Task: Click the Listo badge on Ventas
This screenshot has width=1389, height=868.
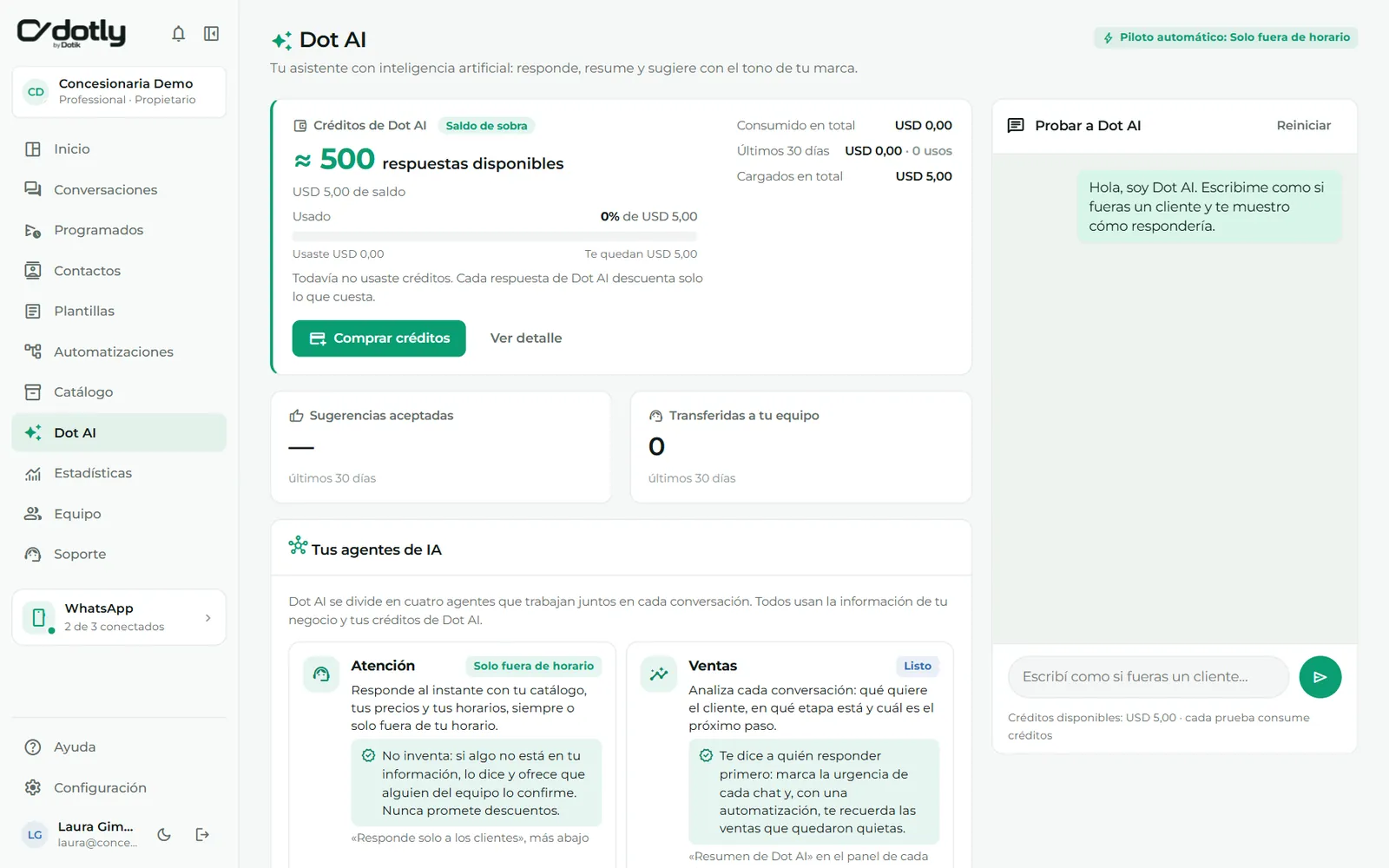Action: pyautogui.click(x=918, y=667)
